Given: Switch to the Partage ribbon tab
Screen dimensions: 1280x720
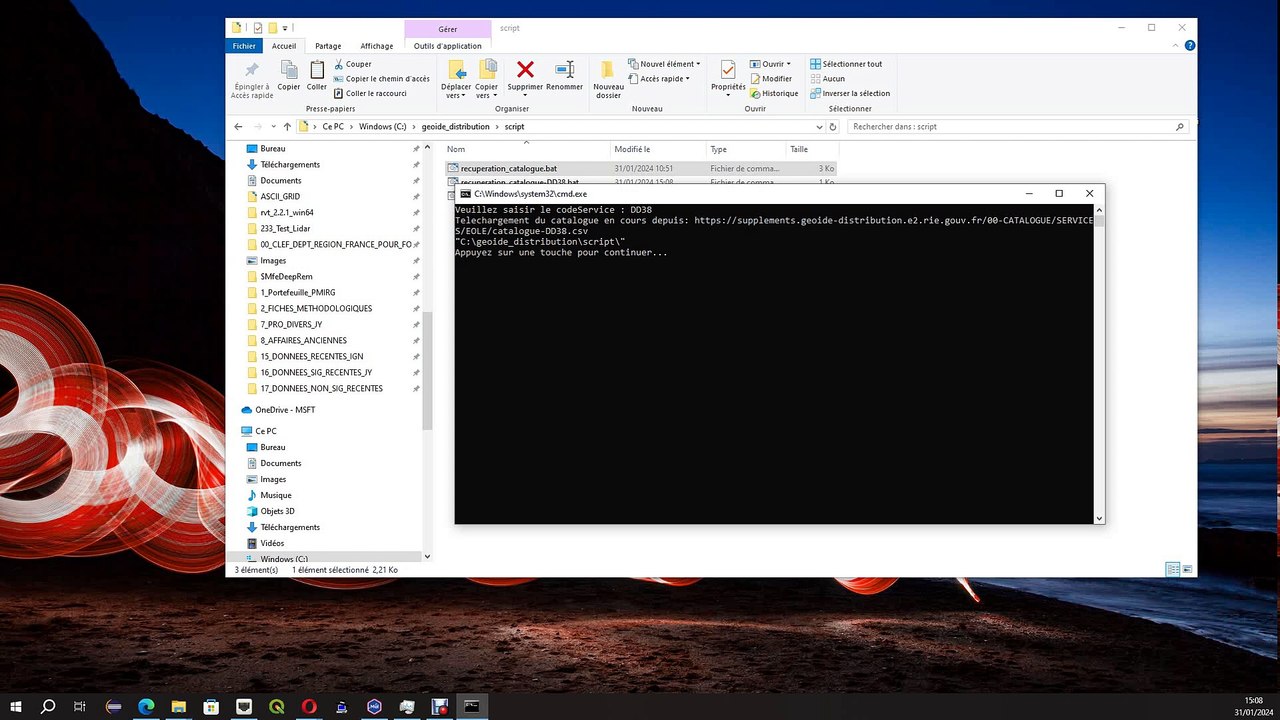Looking at the screenshot, I should pos(328,46).
